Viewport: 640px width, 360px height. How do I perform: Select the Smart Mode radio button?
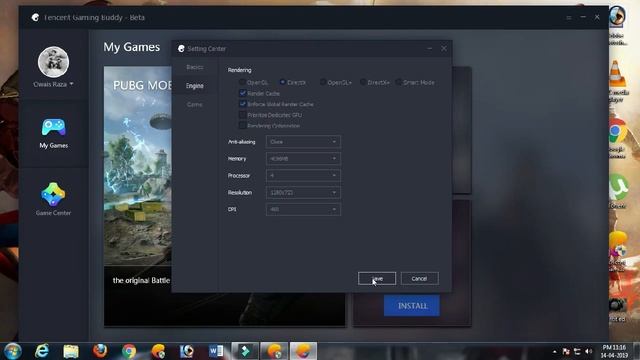tap(399, 82)
